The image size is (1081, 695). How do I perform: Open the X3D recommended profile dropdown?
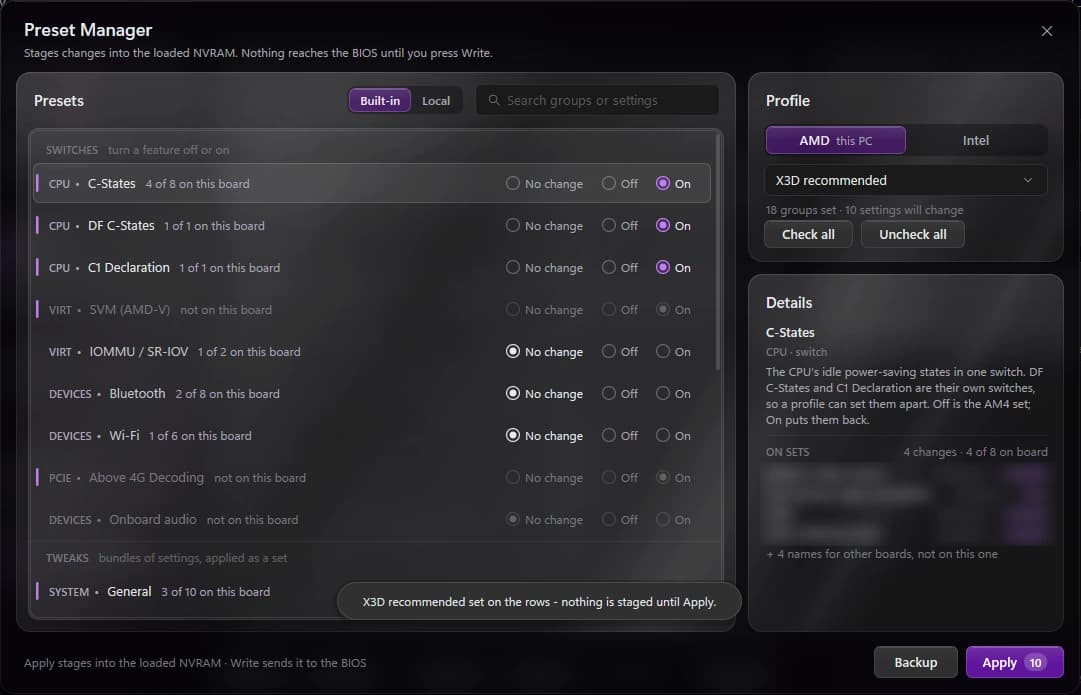pos(906,181)
